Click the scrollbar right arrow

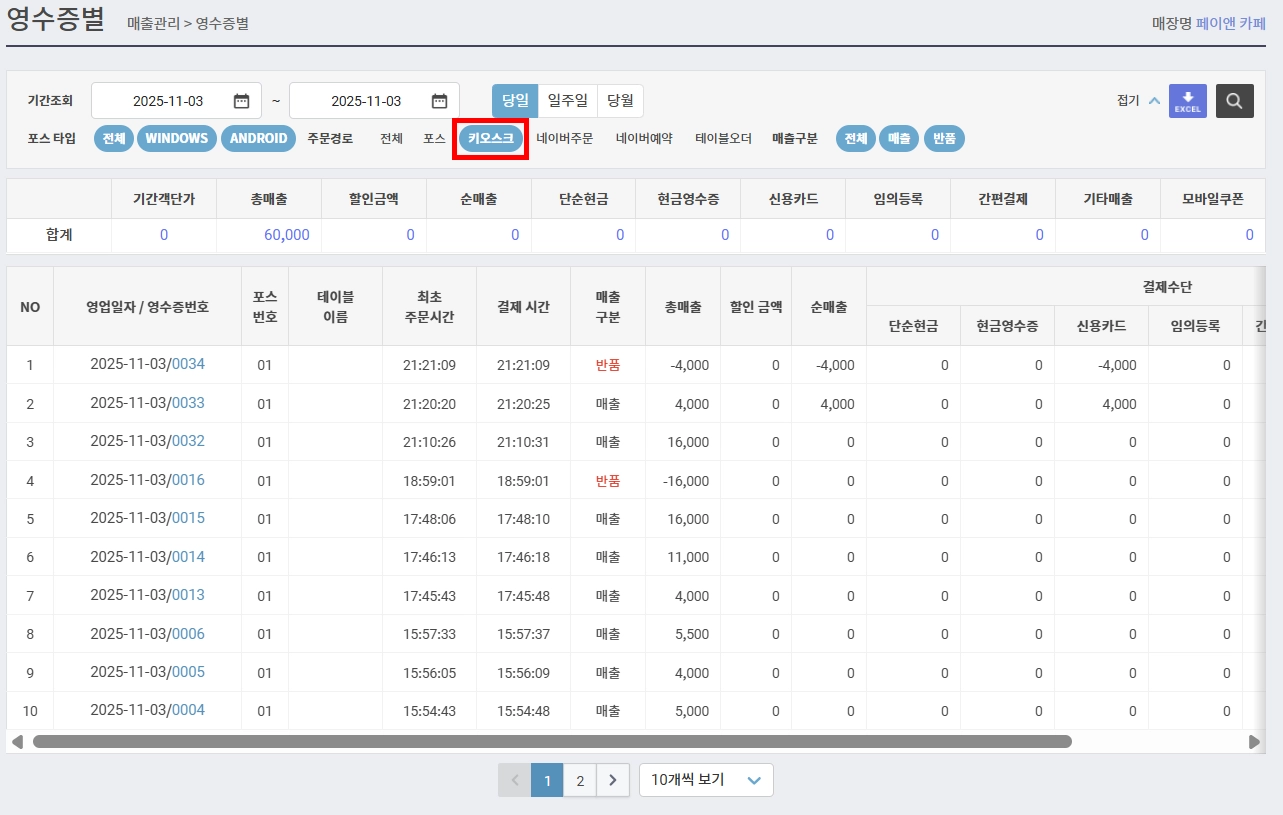pyautogui.click(x=1255, y=742)
